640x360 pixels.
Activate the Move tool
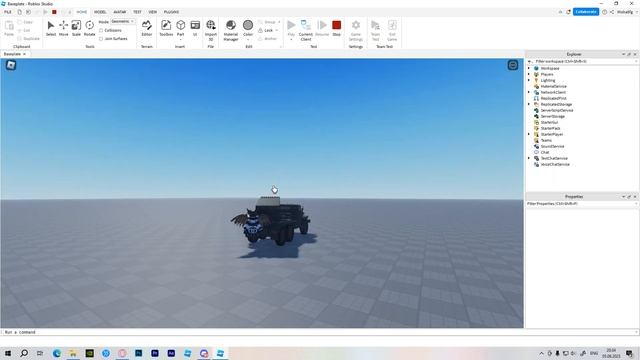(x=64, y=29)
